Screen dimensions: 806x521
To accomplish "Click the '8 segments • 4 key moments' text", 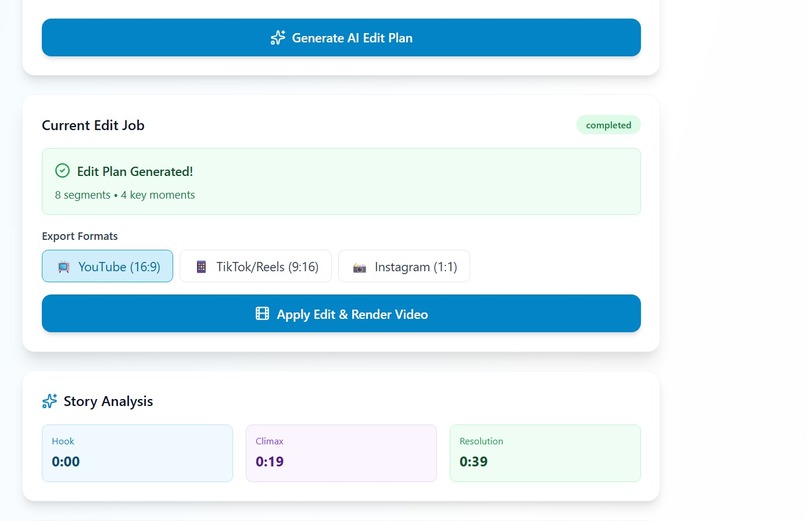I will pyautogui.click(x=125, y=195).
